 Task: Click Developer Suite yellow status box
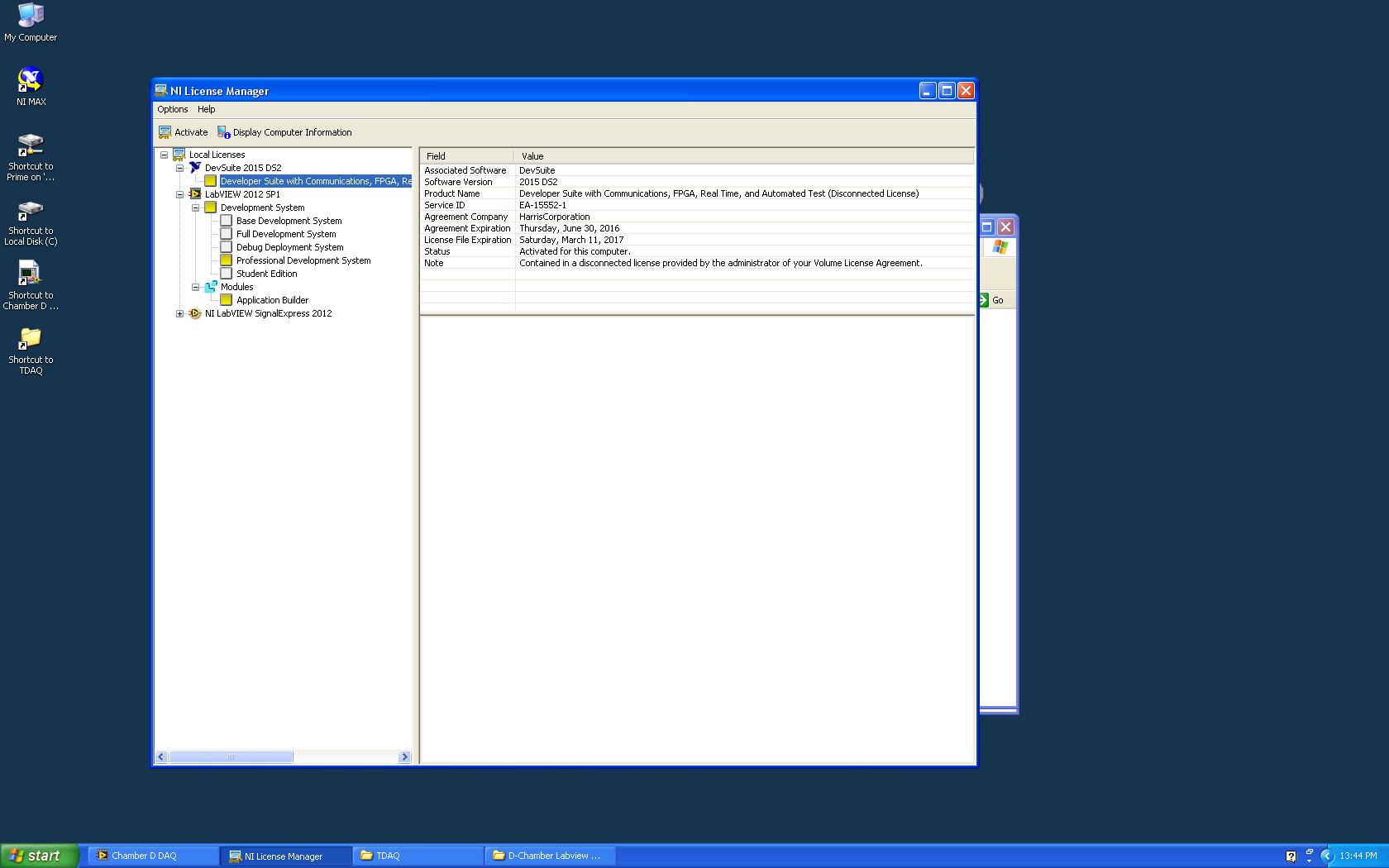click(x=210, y=181)
